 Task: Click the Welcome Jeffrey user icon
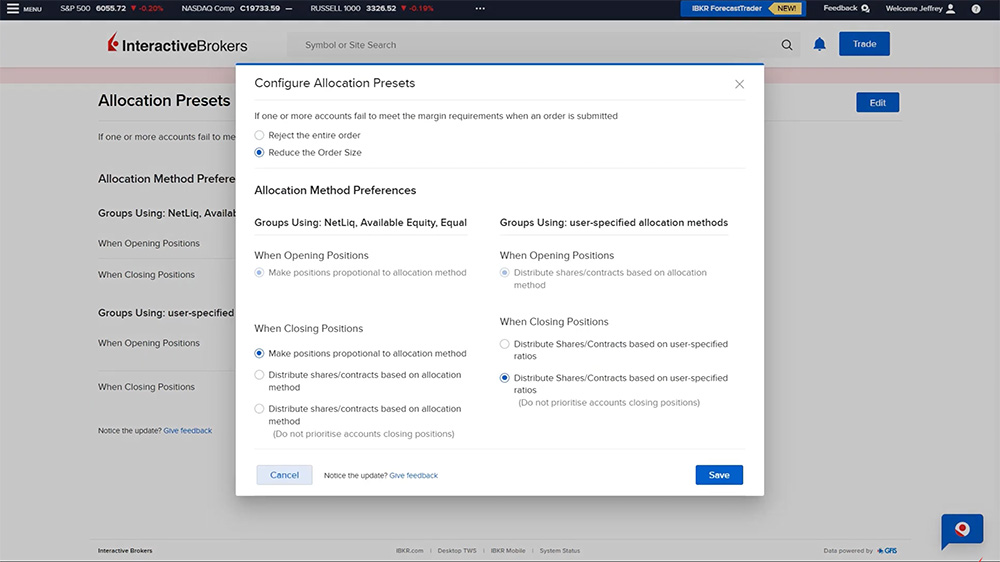click(951, 8)
